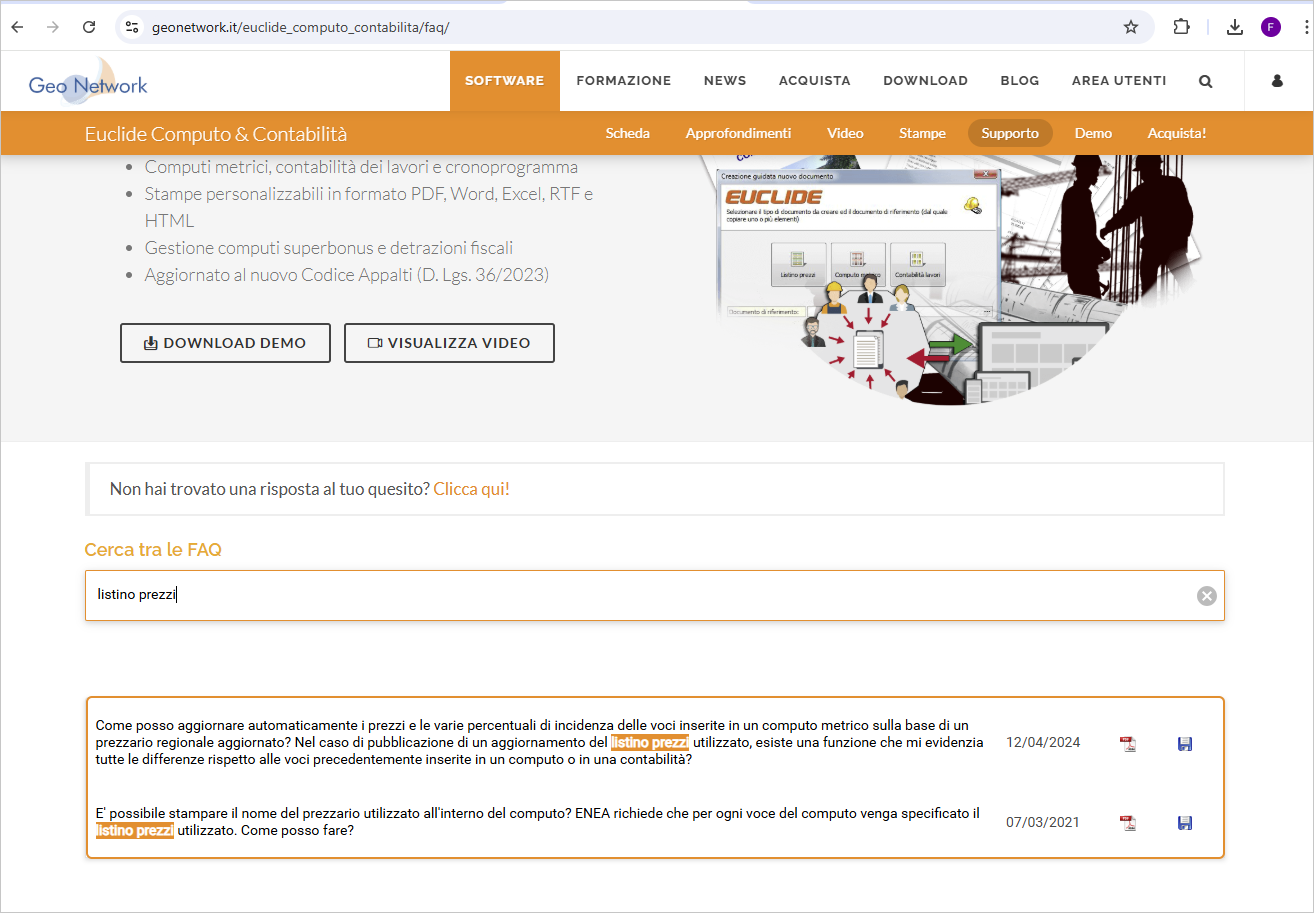1314x913 pixels.
Task: Click the VISUALIZZA VIDEO button
Action: coord(449,343)
